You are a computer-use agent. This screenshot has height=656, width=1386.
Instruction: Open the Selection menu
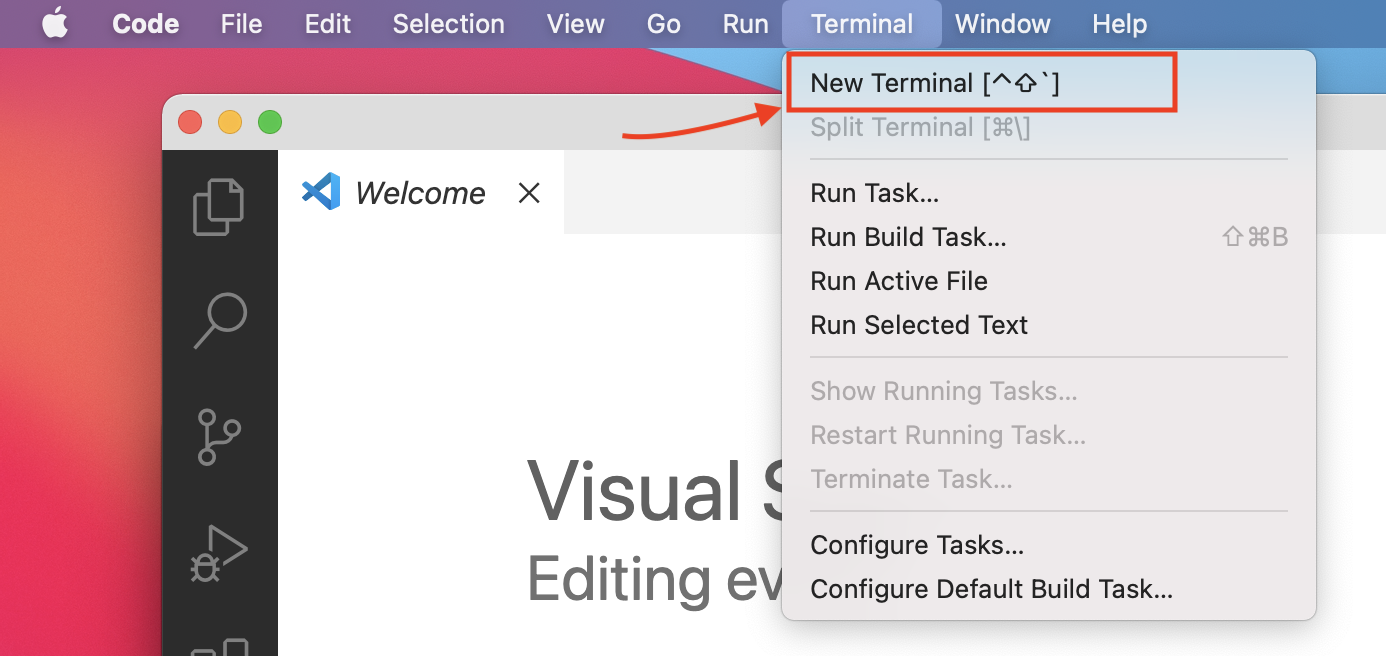point(448,24)
